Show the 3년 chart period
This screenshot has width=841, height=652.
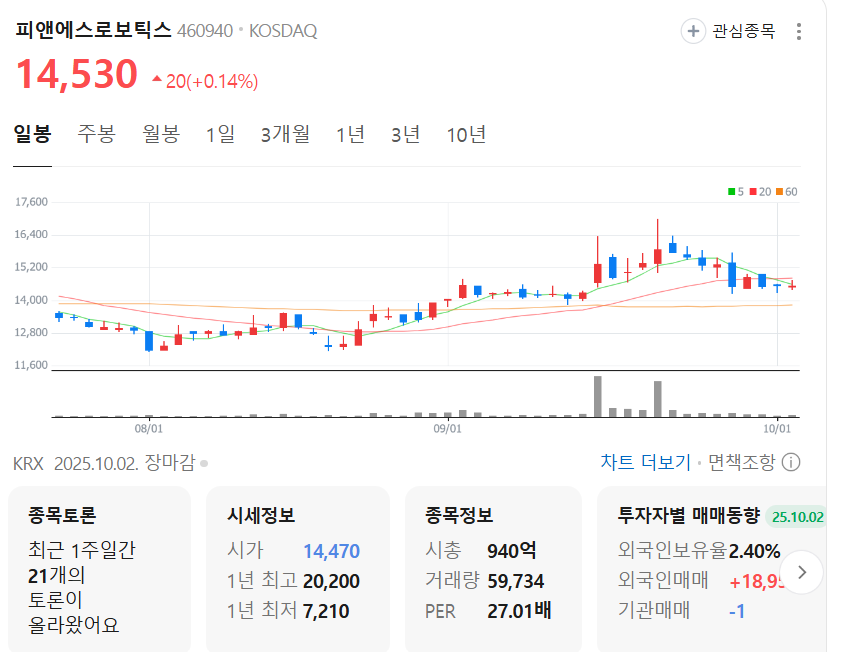pos(405,134)
